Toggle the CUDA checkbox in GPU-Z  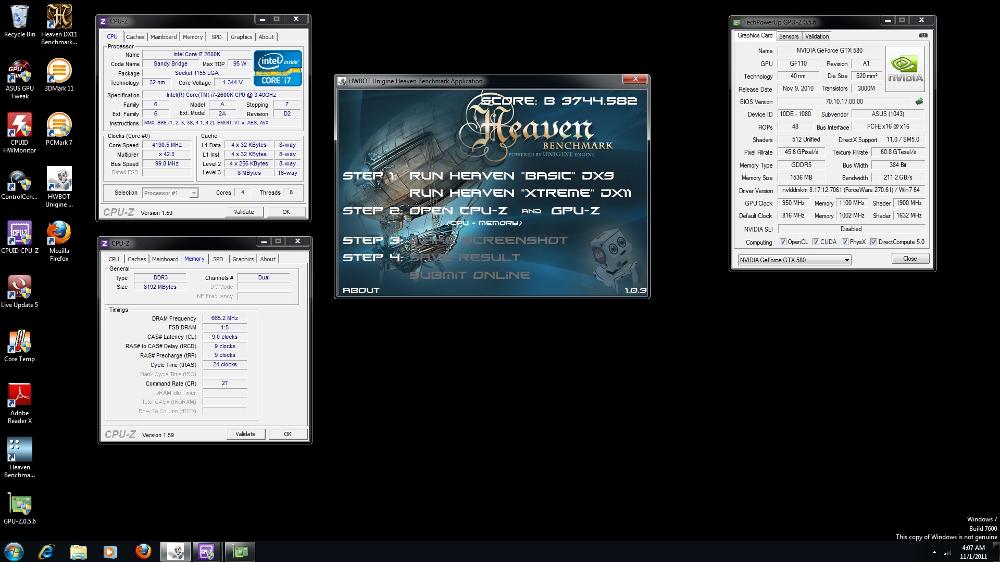click(x=815, y=242)
